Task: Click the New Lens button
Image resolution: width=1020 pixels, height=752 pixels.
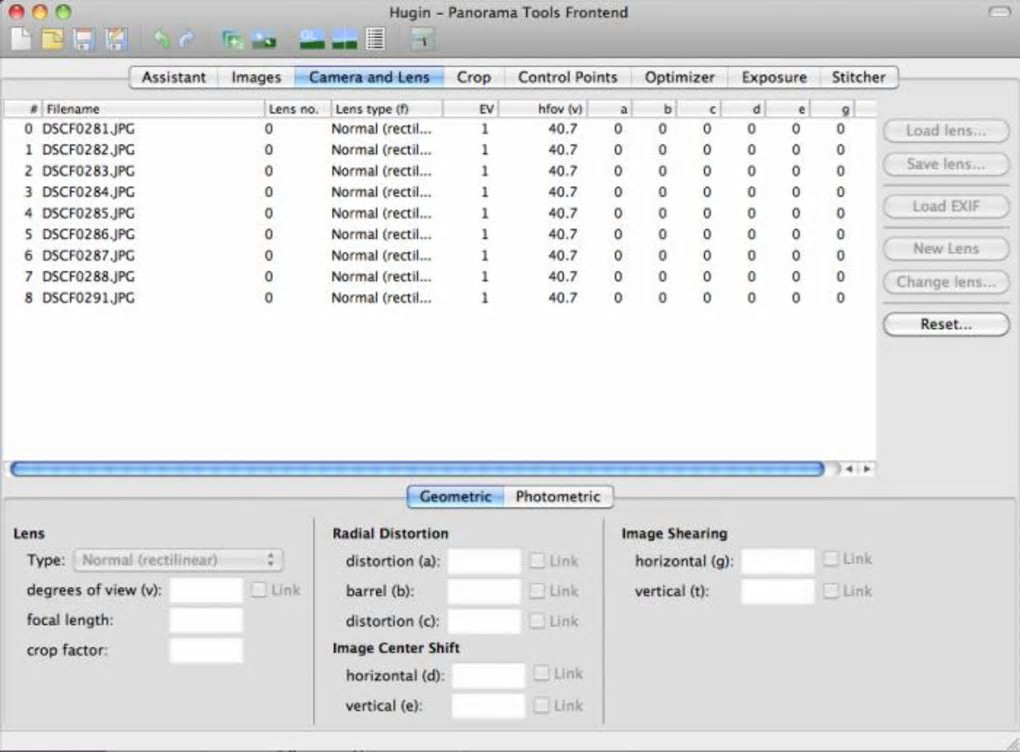Action: [x=946, y=248]
